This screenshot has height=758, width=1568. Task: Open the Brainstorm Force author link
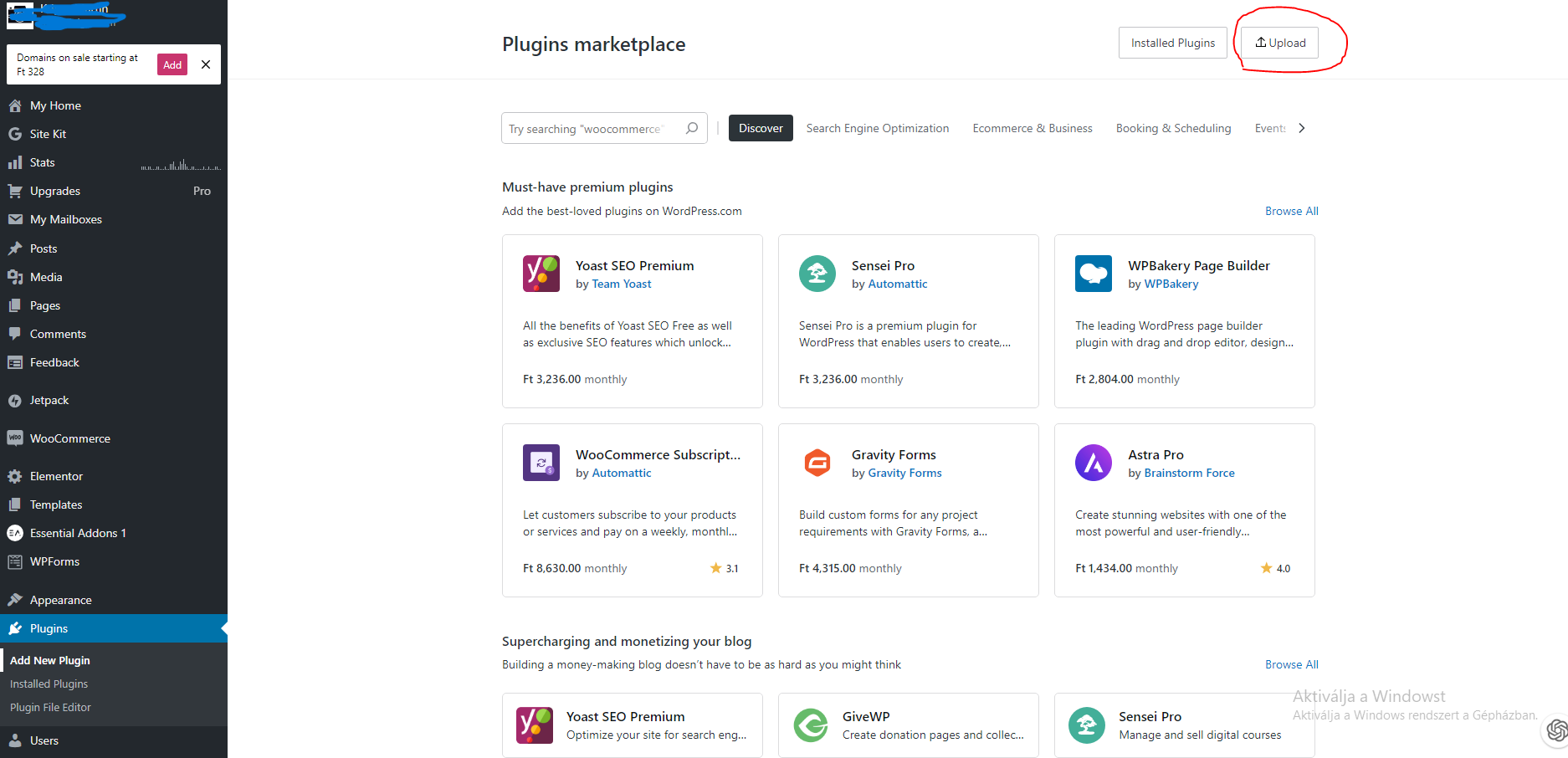(1189, 473)
